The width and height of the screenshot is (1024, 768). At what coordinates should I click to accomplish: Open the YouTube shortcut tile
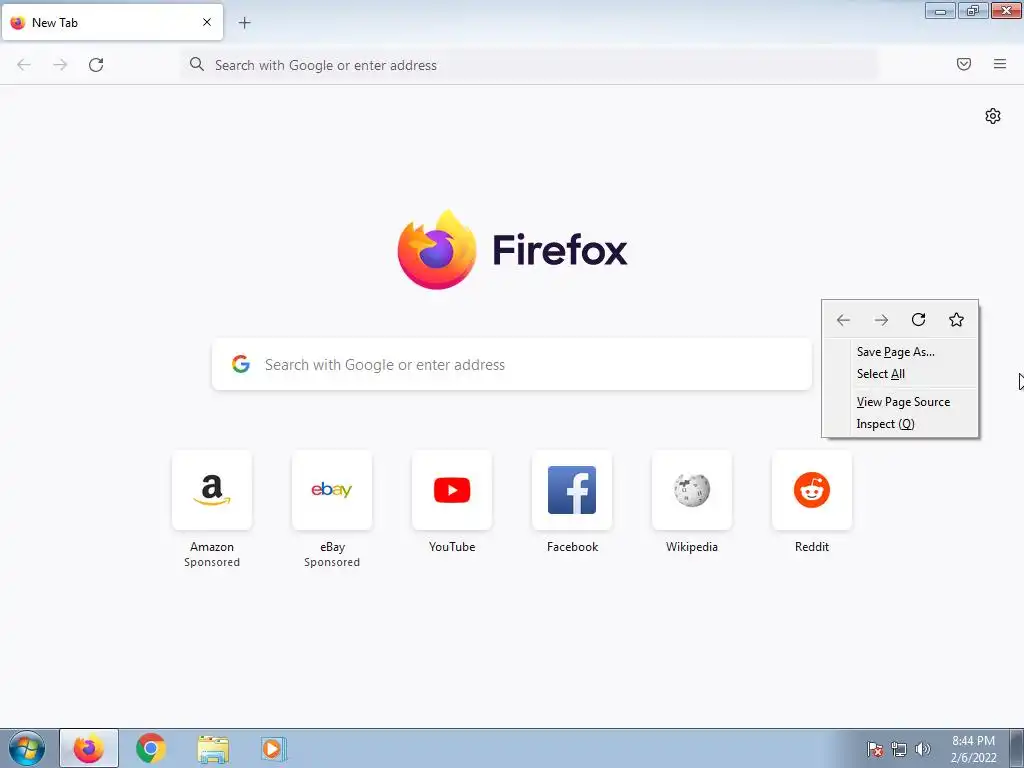pyautogui.click(x=452, y=490)
